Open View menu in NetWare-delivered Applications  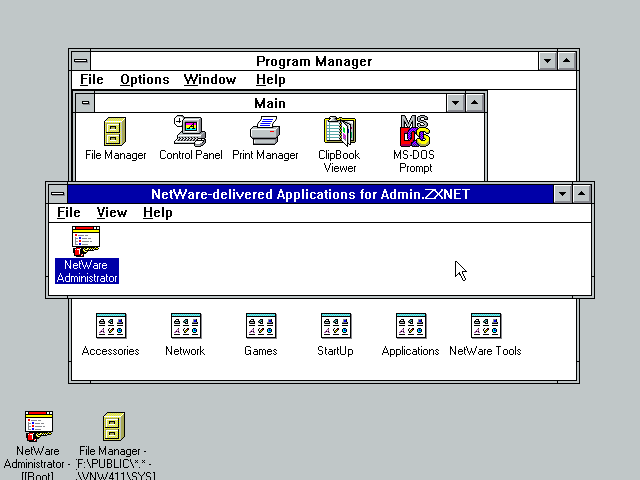(112, 213)
